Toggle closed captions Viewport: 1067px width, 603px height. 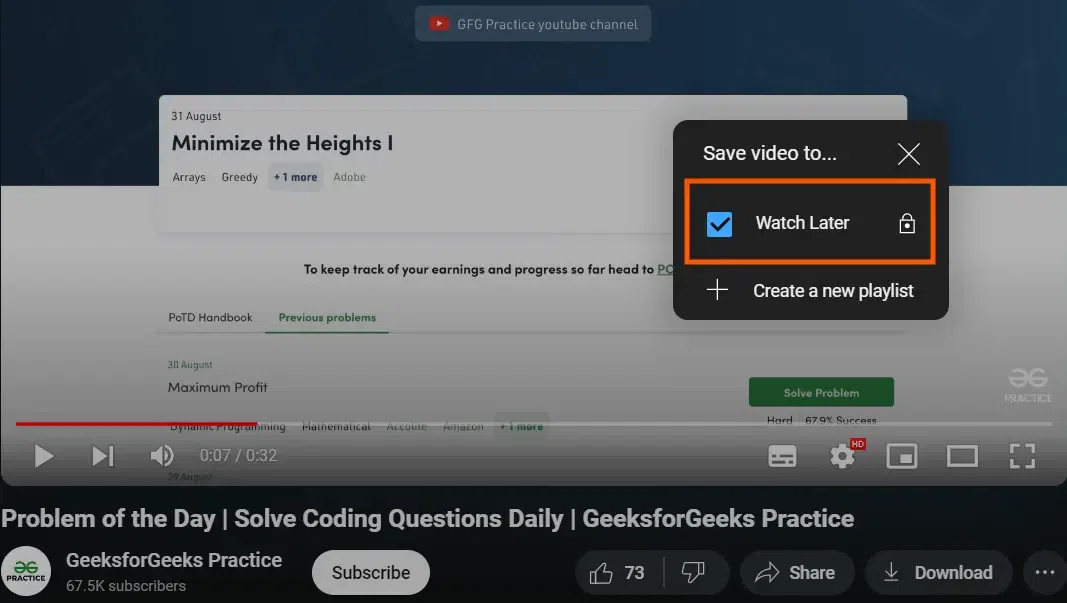782,456
